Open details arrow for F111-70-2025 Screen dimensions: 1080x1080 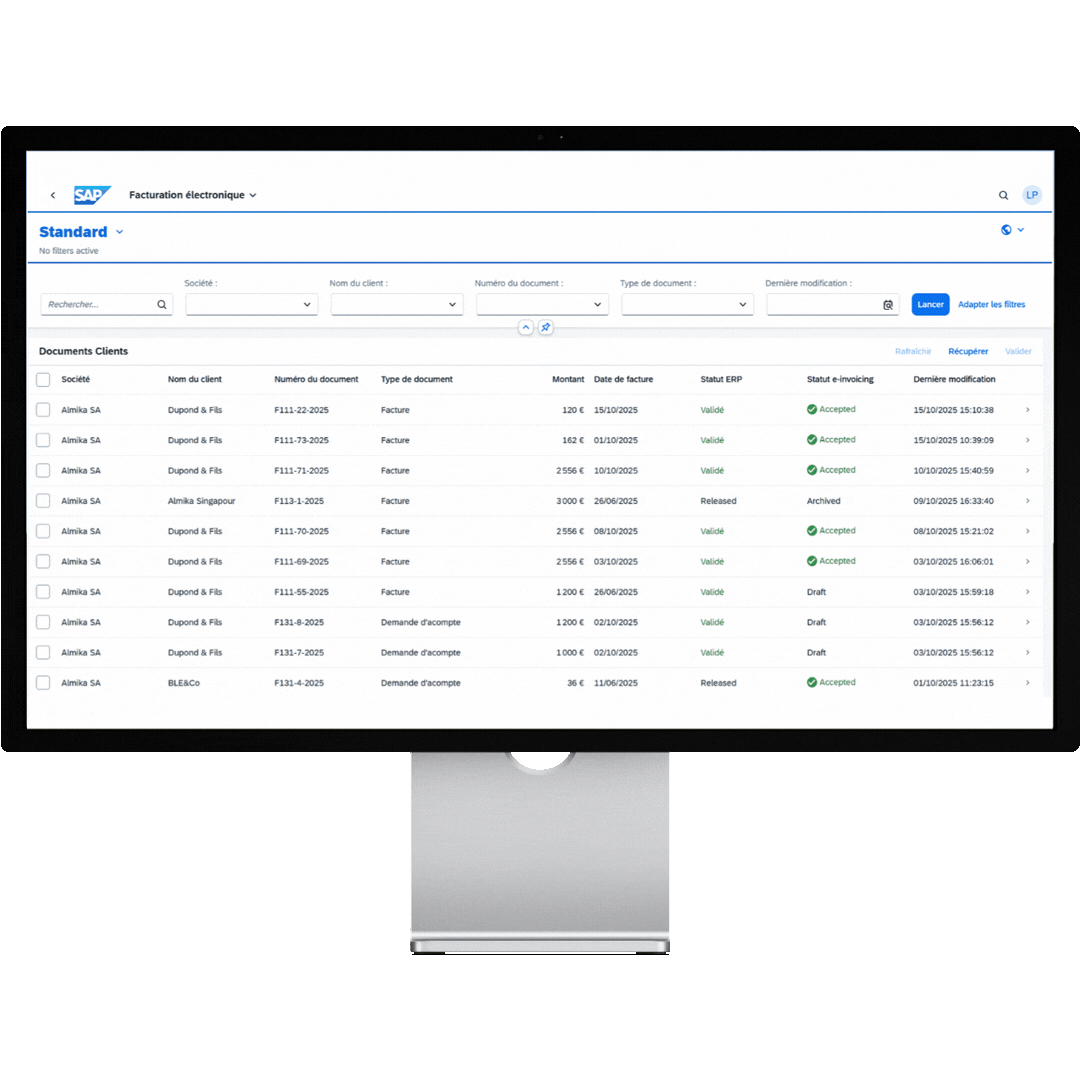(1028, 531)
